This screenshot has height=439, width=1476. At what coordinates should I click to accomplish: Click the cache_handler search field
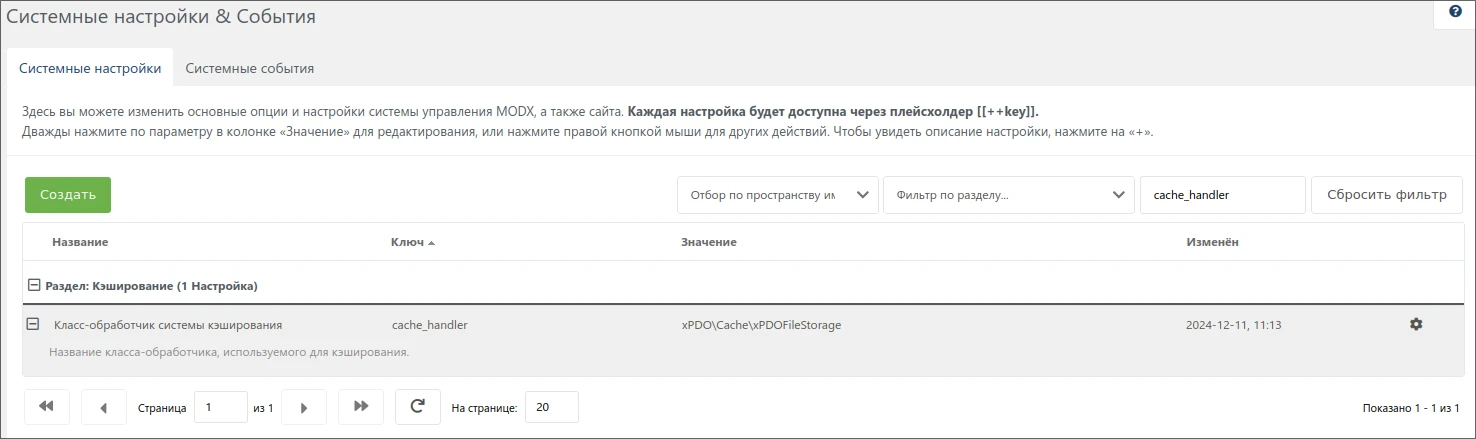coord(1222,195)
